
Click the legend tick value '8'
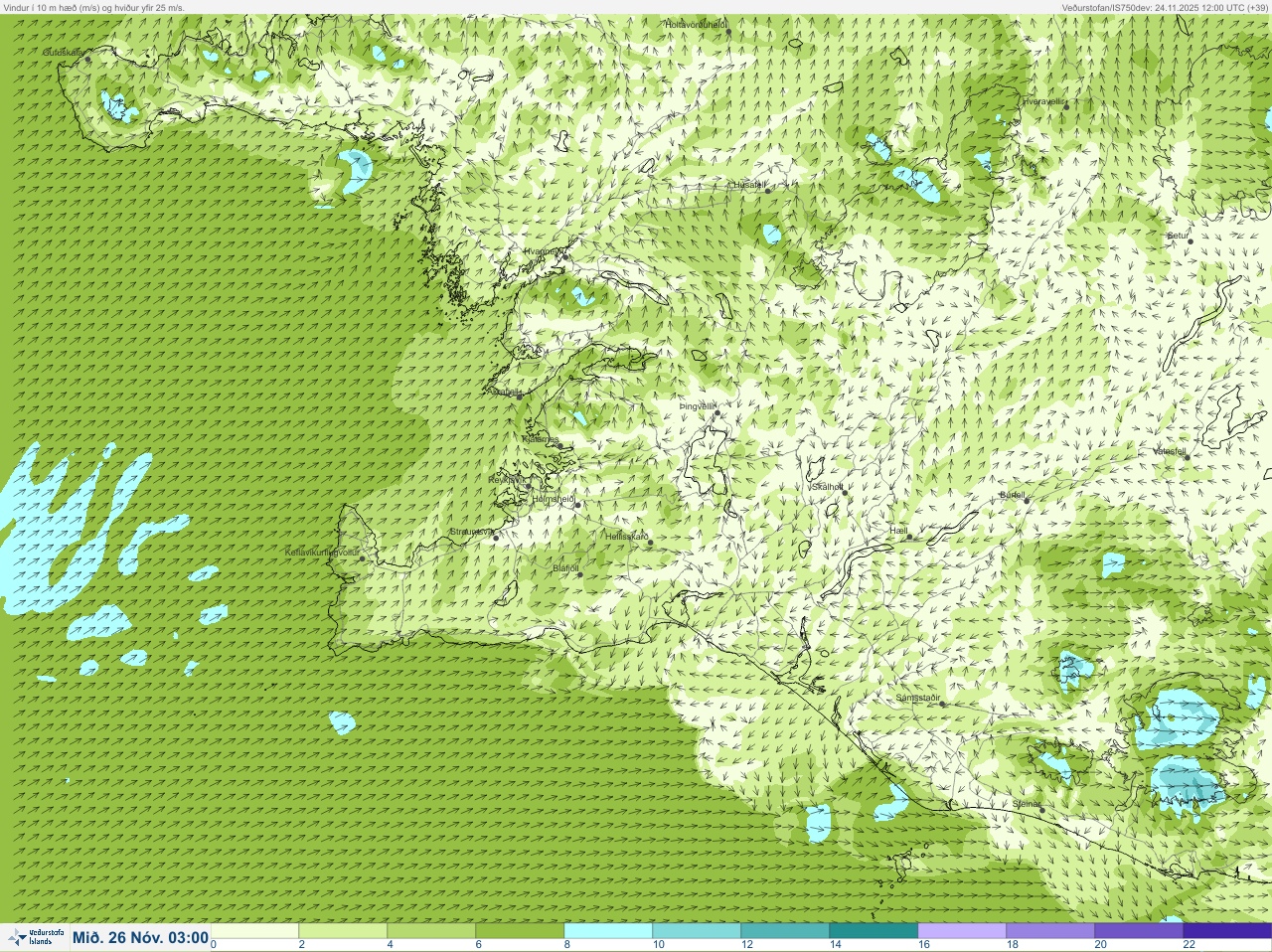tap(566, 945)
